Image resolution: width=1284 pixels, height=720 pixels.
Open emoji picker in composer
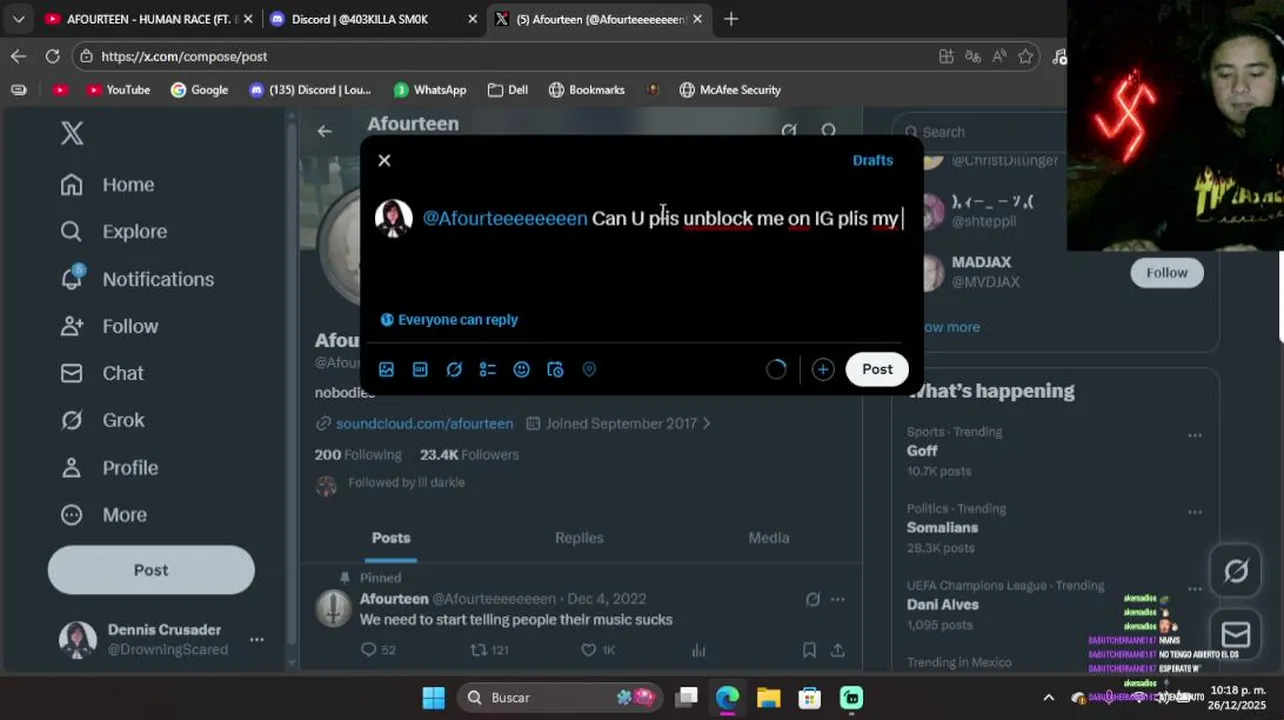click(x=521, y=369)
